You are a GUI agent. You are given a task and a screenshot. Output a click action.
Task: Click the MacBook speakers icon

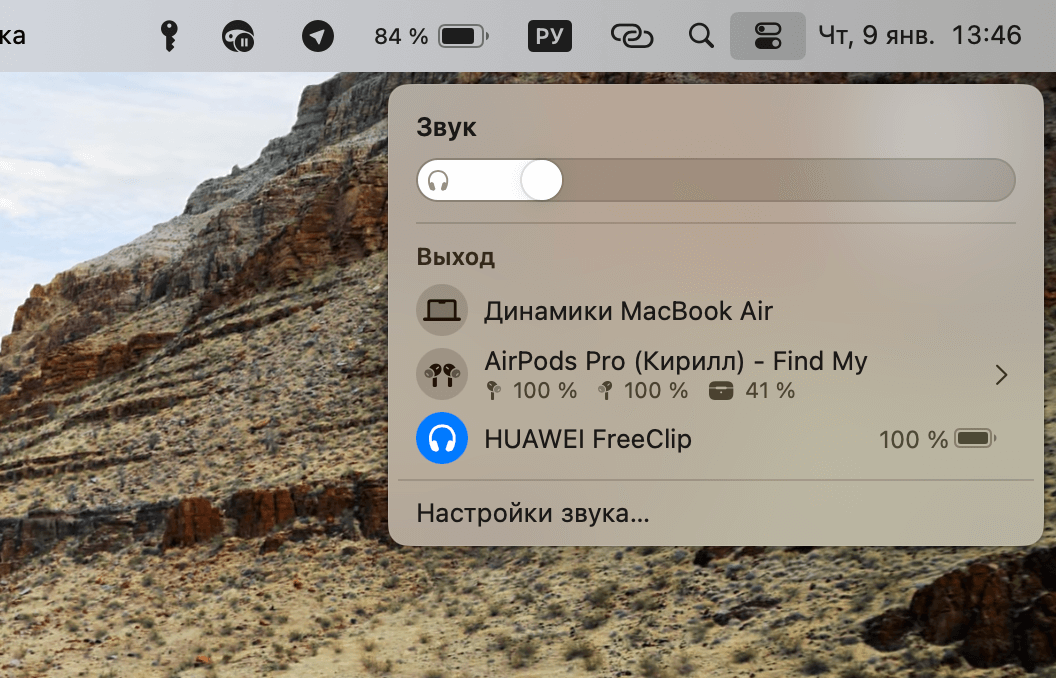[x=442, y=310]
